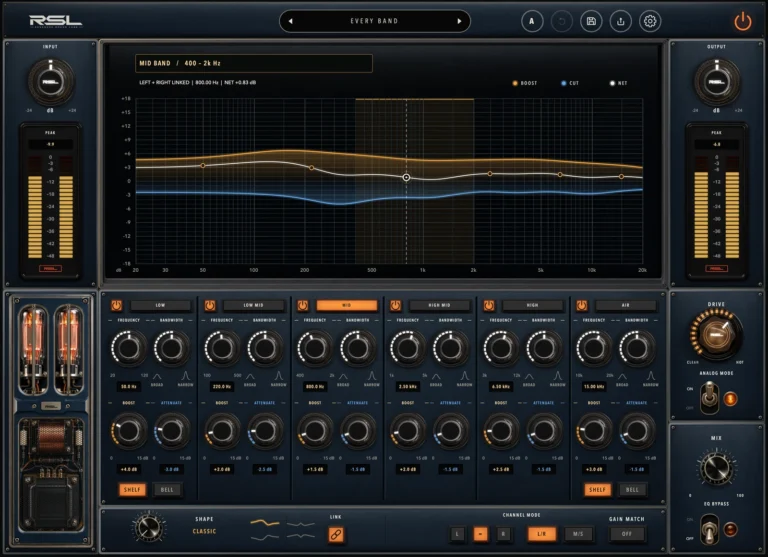Viewport: 768px width, 557px height.
Task: Click the LOW band narrow bandwidth icon
Action: point(186,376)
